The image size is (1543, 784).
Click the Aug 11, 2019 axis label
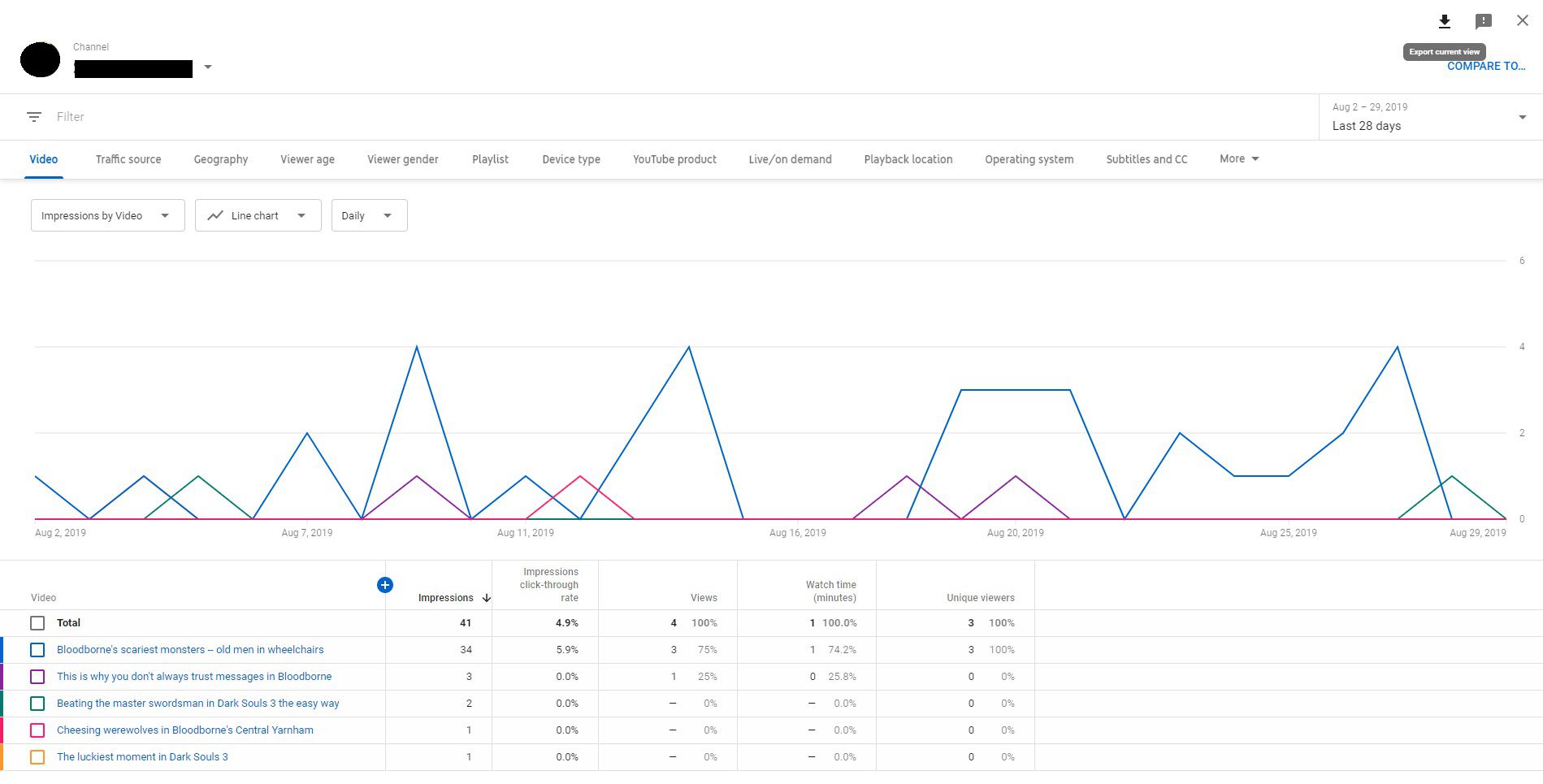[x=526, y=533]
